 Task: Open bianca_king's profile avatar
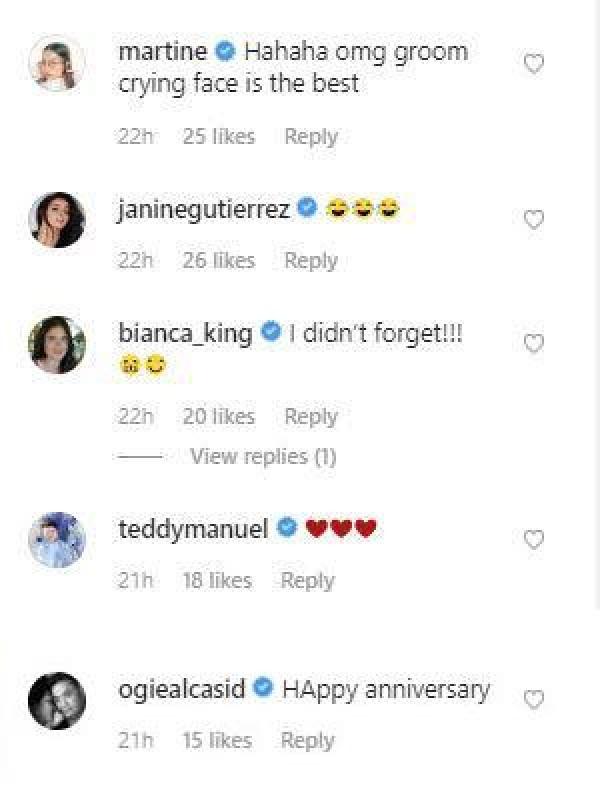57,345
